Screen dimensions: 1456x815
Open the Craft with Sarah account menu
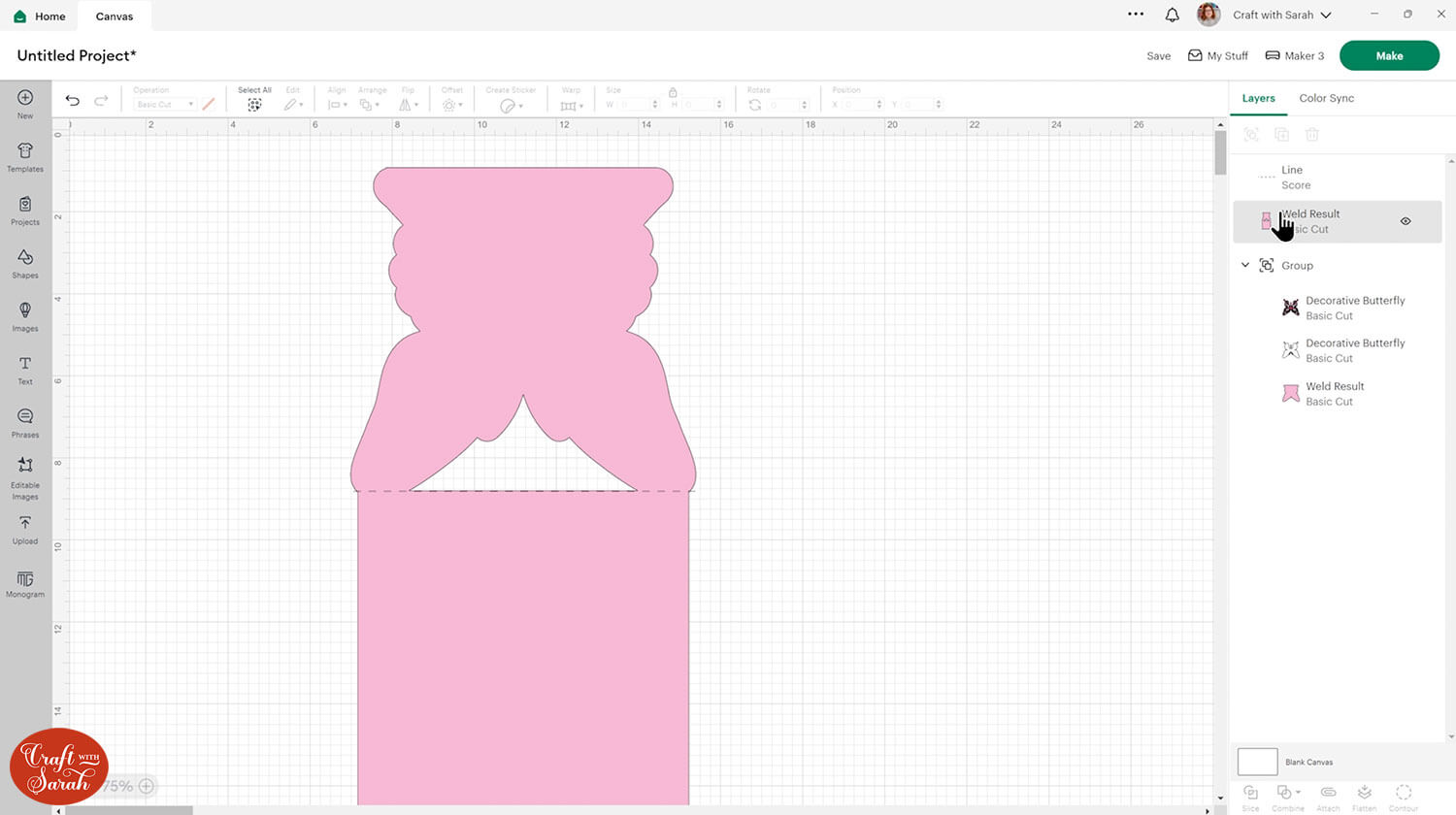point(1281,15)
